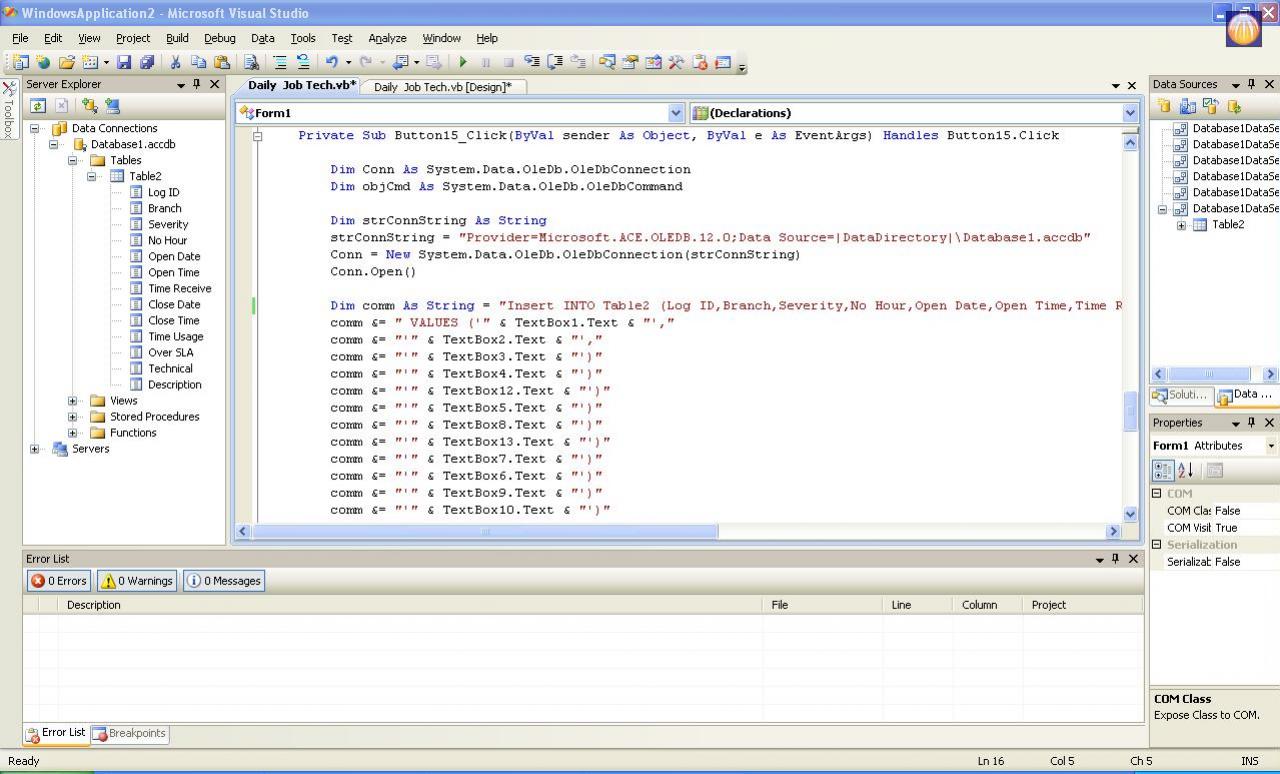The height and width of the screenshot is (774, 1280).
Task: Click the Save icon in the toolbar
Action: [x=124, y=62]
